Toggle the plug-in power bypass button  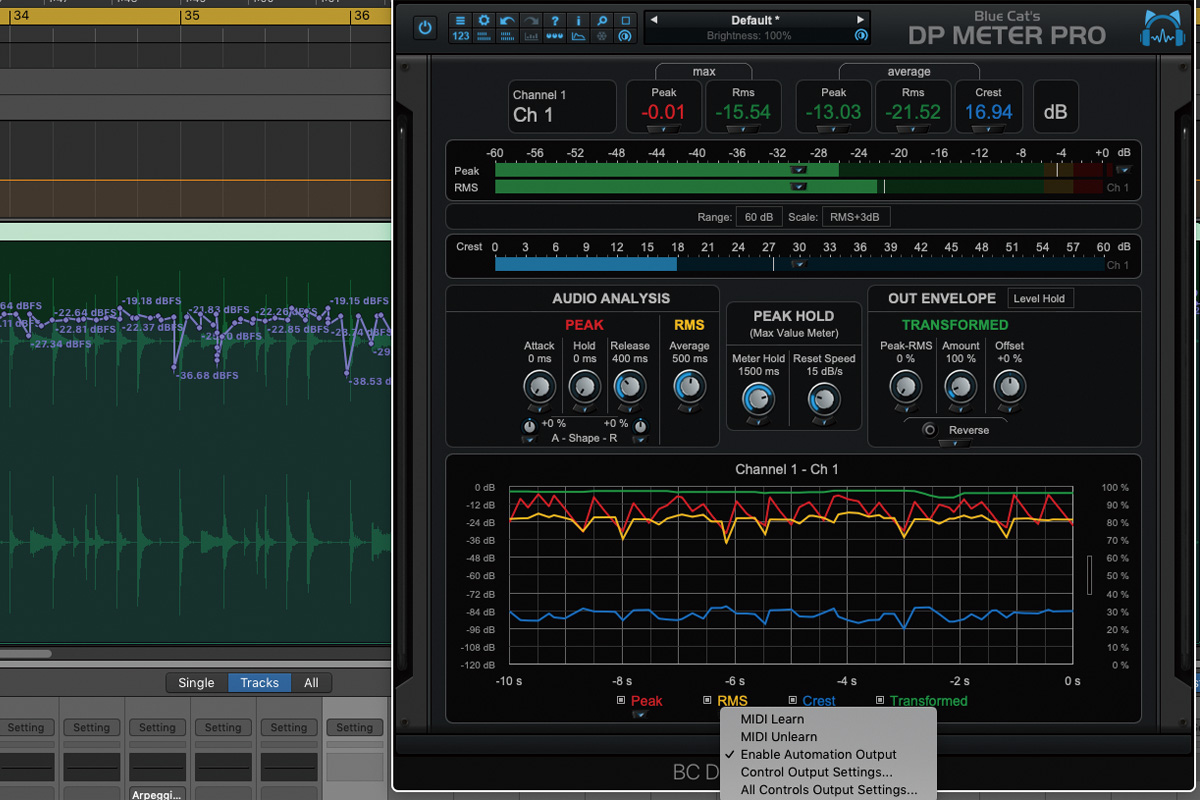click(x=425, y=28)
